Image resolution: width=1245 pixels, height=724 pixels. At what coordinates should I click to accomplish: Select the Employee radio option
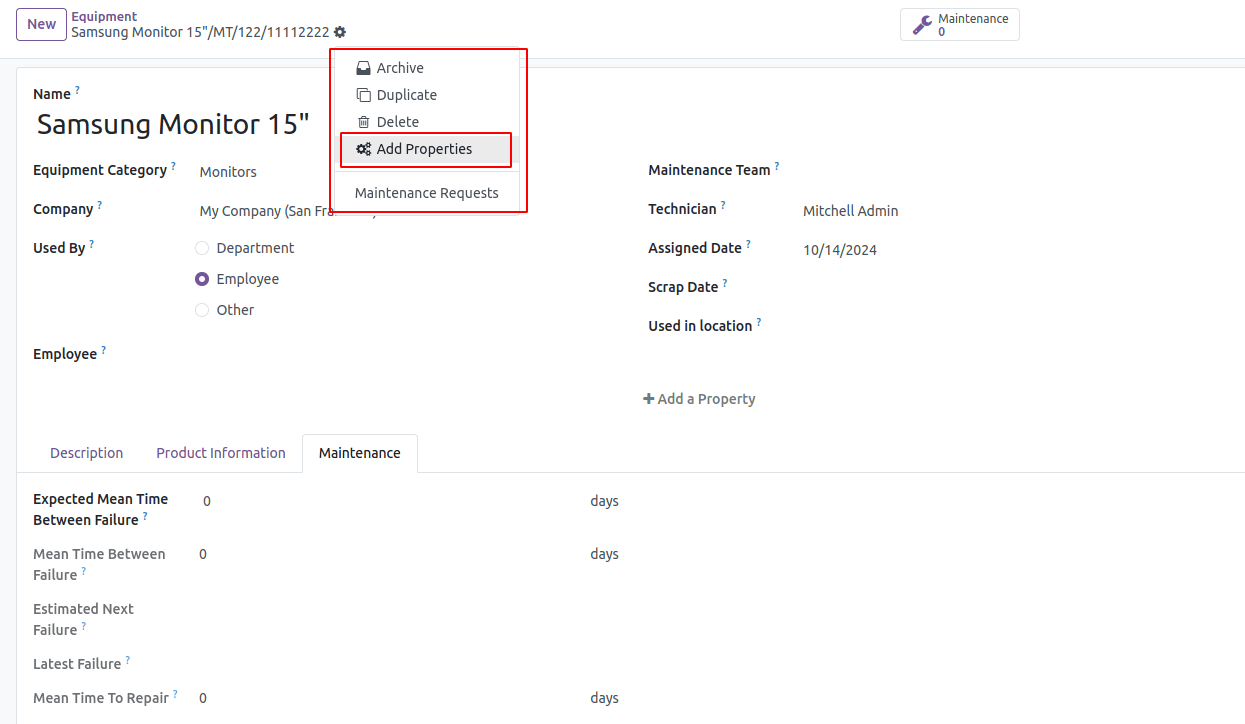point(202,279)
